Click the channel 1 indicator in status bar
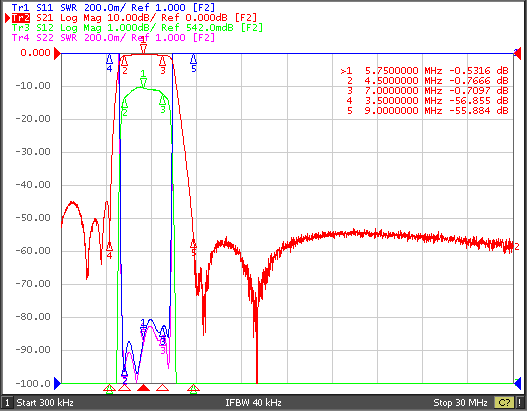This screenshot has width=527, height=411. 7,402
